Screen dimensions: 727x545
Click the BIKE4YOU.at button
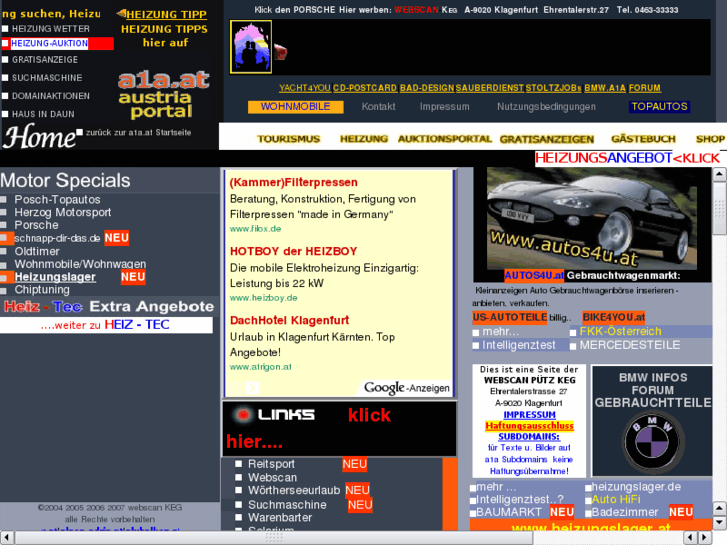[613, 317]
